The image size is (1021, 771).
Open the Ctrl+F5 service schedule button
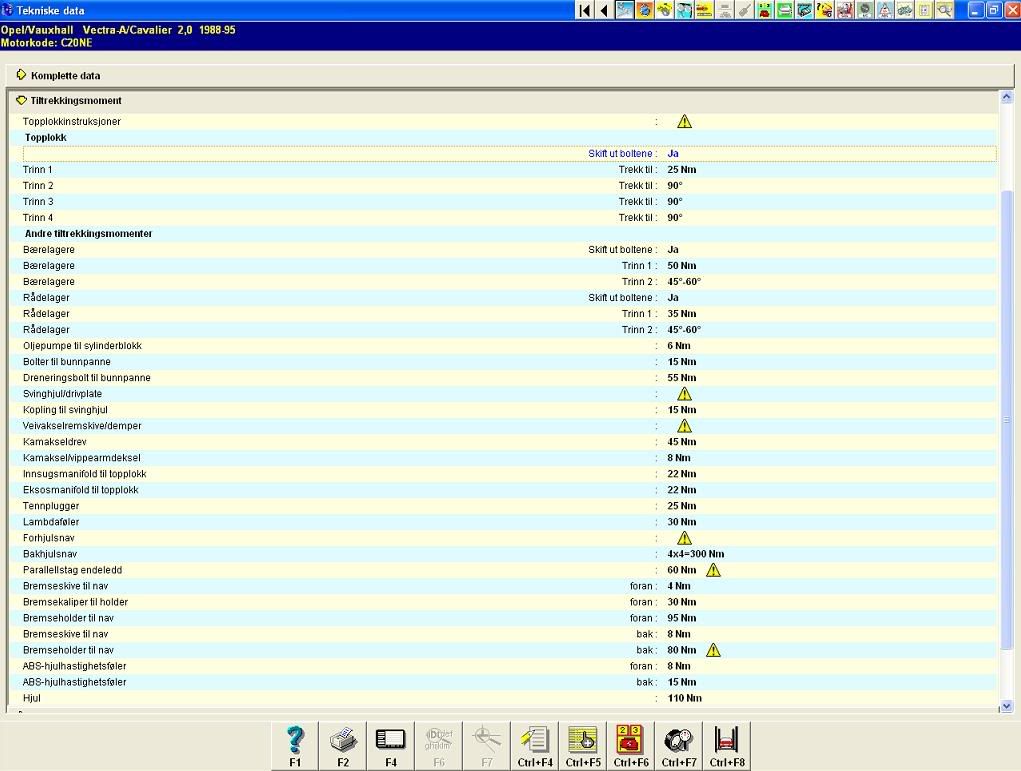click(x=583, y=746)
